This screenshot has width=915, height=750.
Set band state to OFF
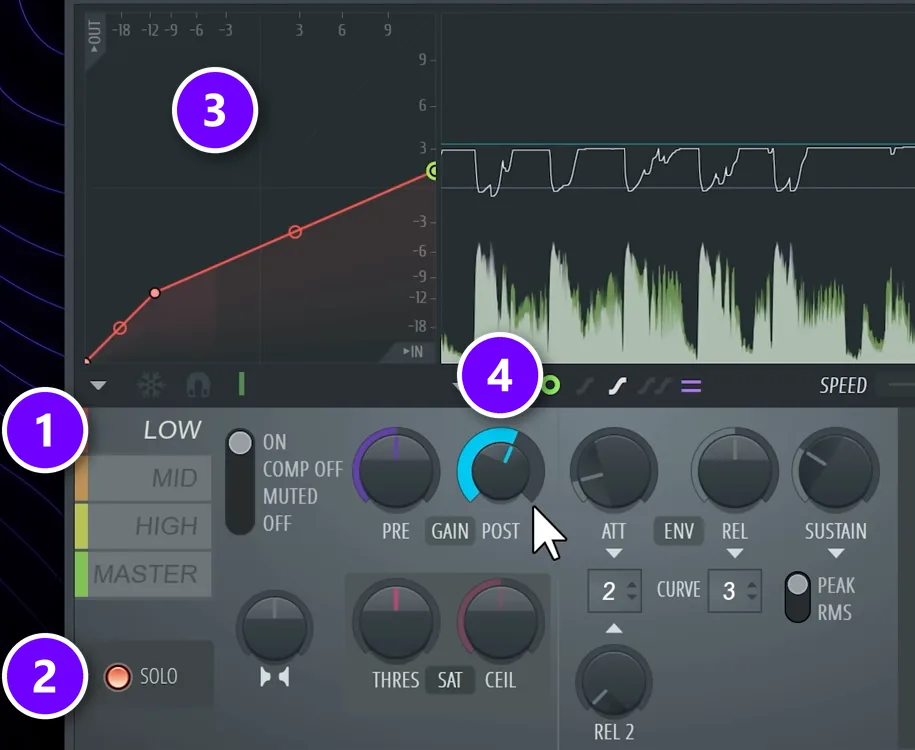[277, 524]
